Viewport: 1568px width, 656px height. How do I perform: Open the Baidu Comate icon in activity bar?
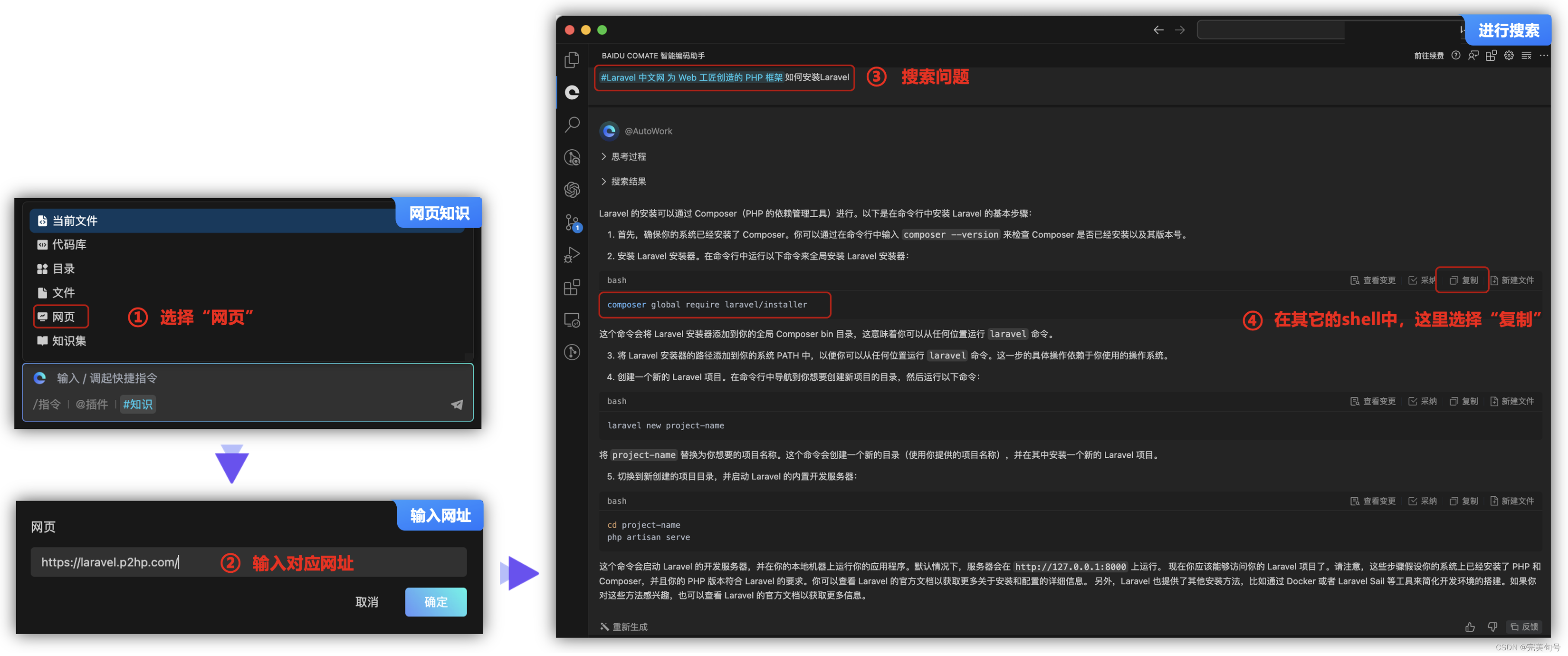pyautogui.click(x=572, y=92)
